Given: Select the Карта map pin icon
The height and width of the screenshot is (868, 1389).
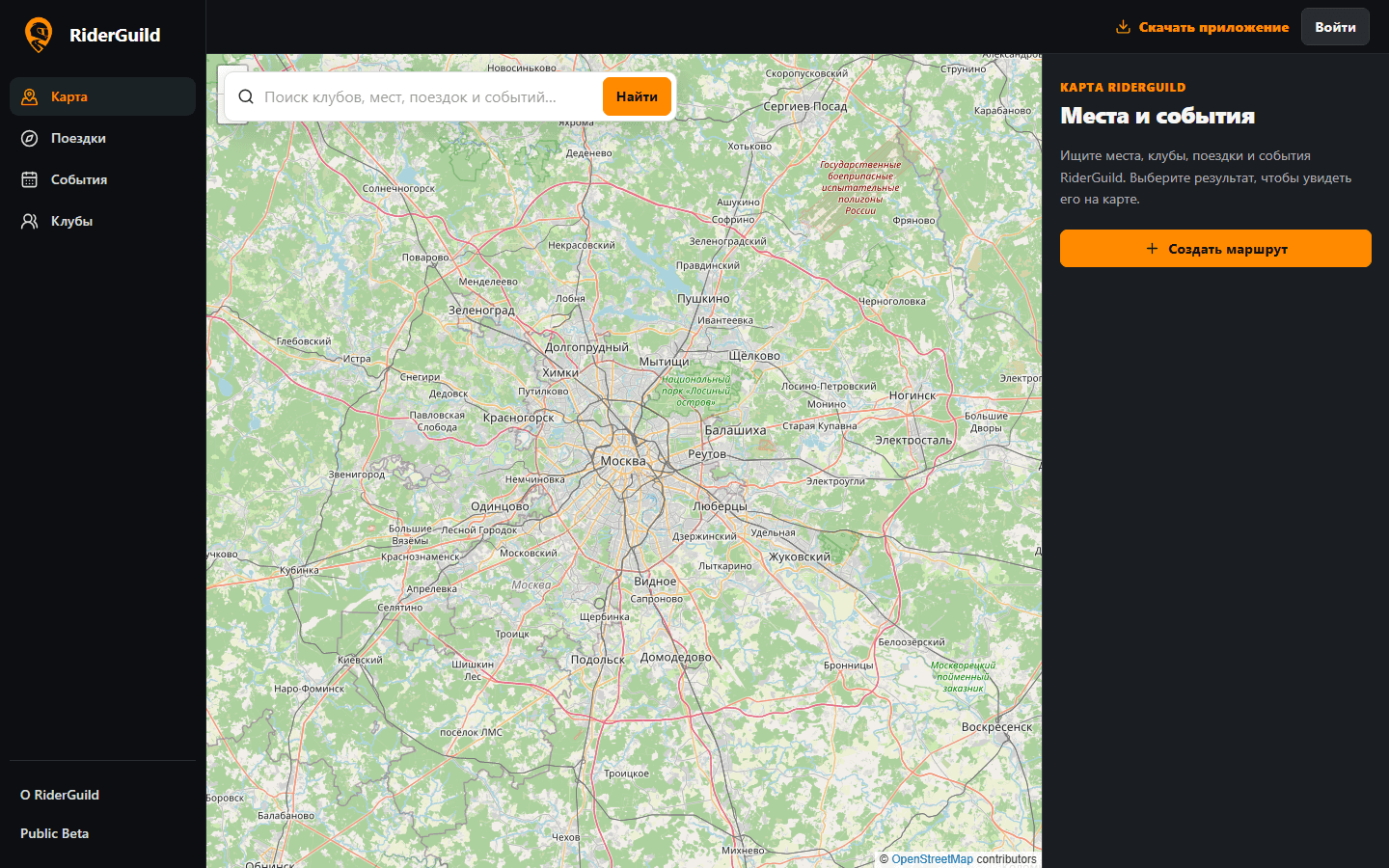Looking at the screenshot, I should (x=30, y=96).
